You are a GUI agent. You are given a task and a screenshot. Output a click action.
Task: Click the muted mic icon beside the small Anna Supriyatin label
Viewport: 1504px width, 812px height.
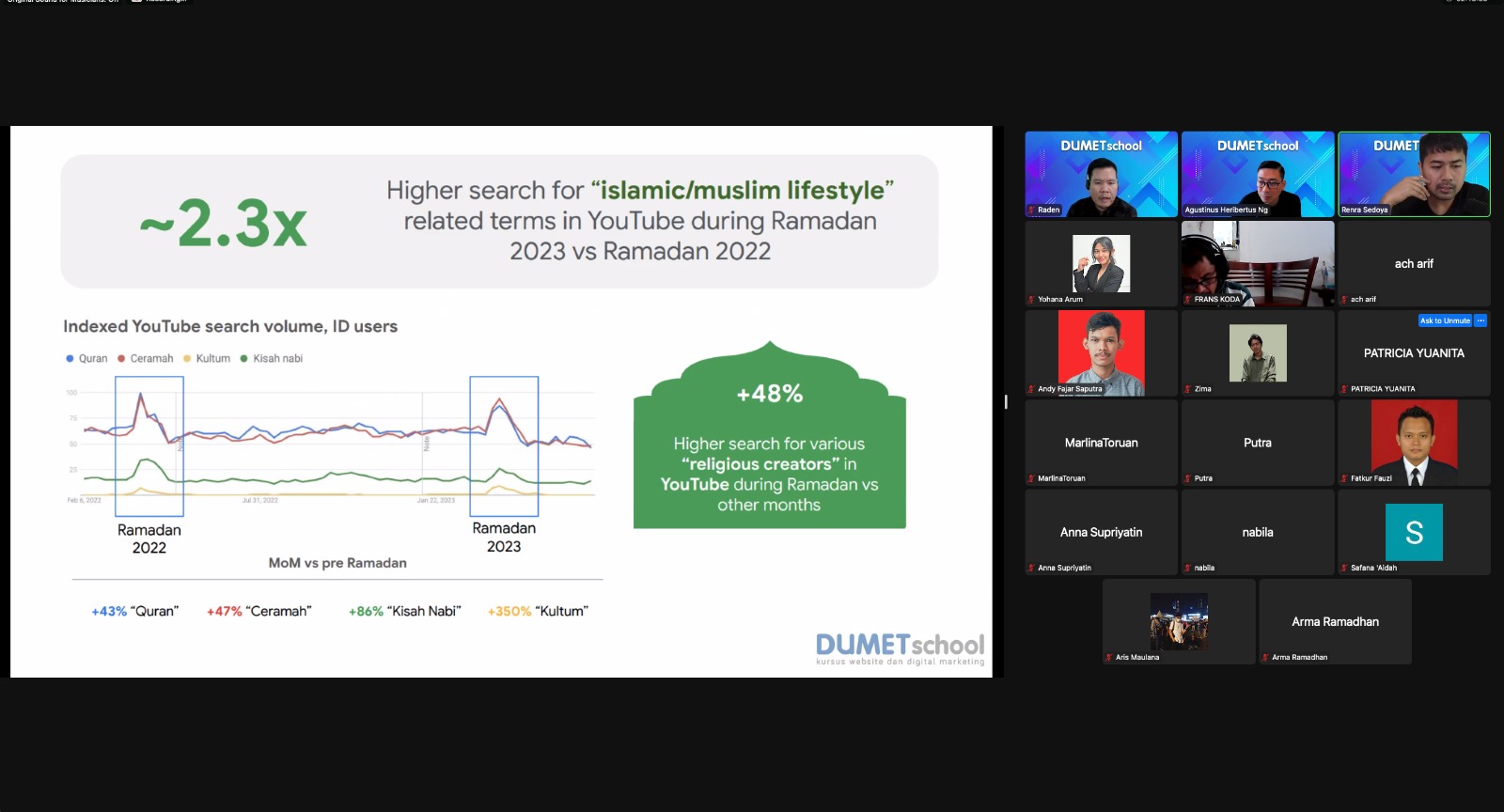tap(1031, 568)
